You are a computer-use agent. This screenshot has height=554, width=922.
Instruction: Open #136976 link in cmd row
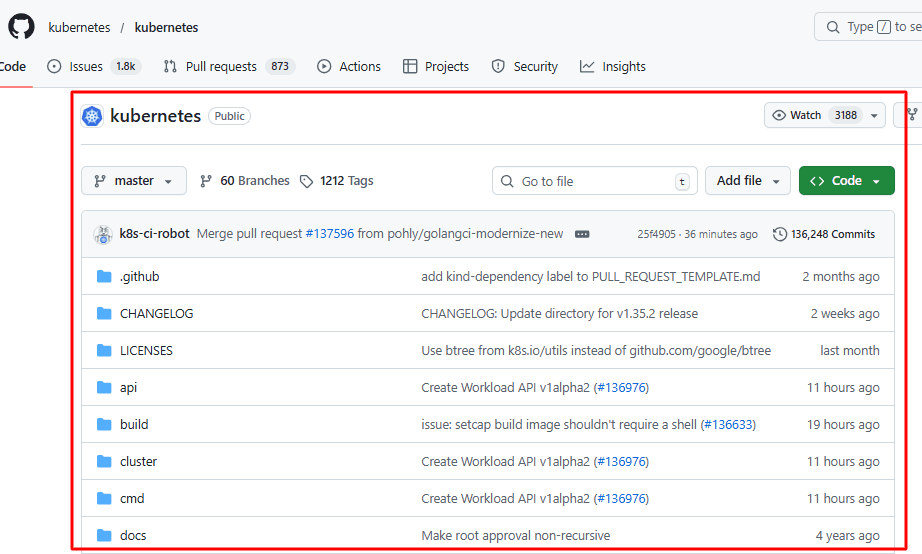622,499
